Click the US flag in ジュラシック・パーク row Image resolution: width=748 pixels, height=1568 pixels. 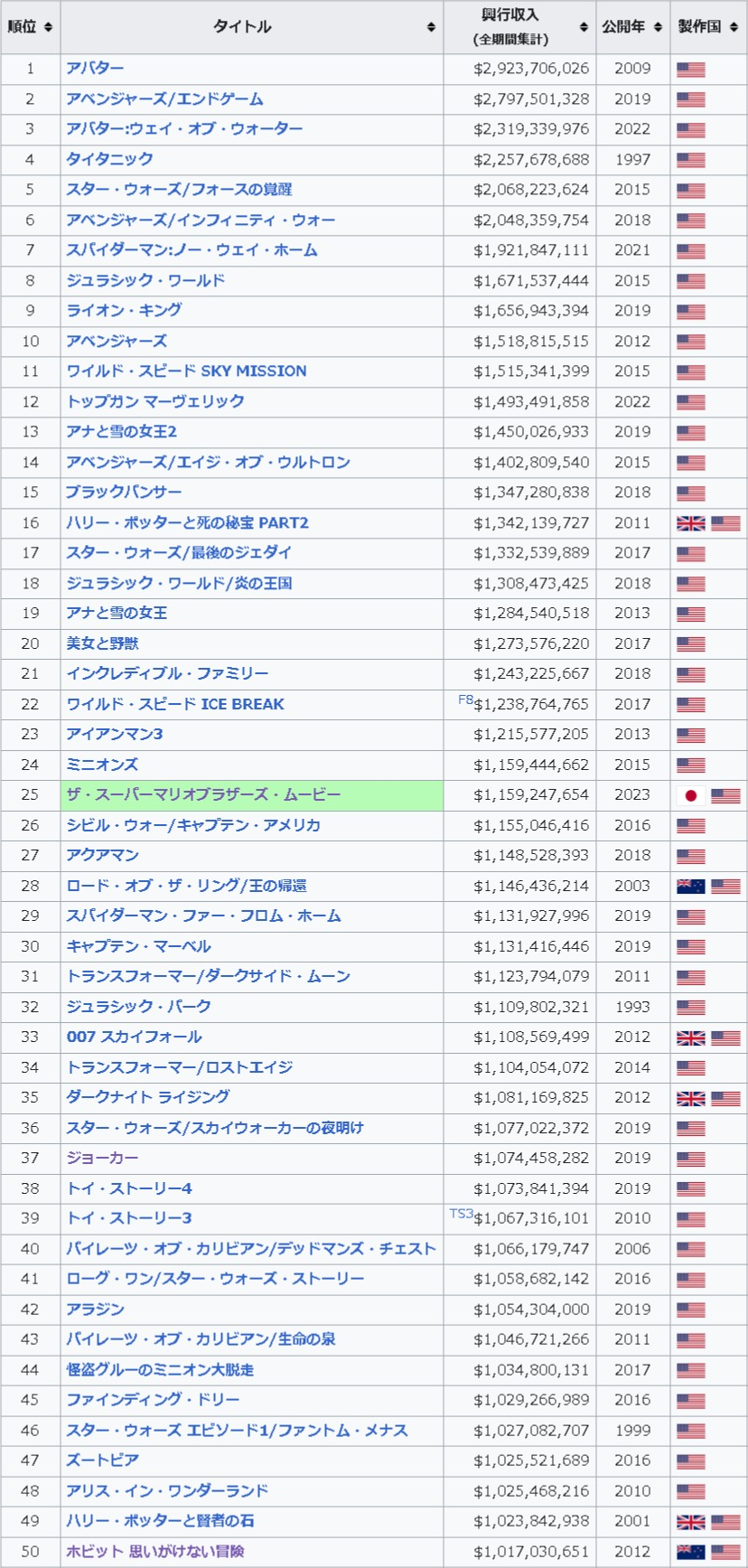[x=691, y=1007]
